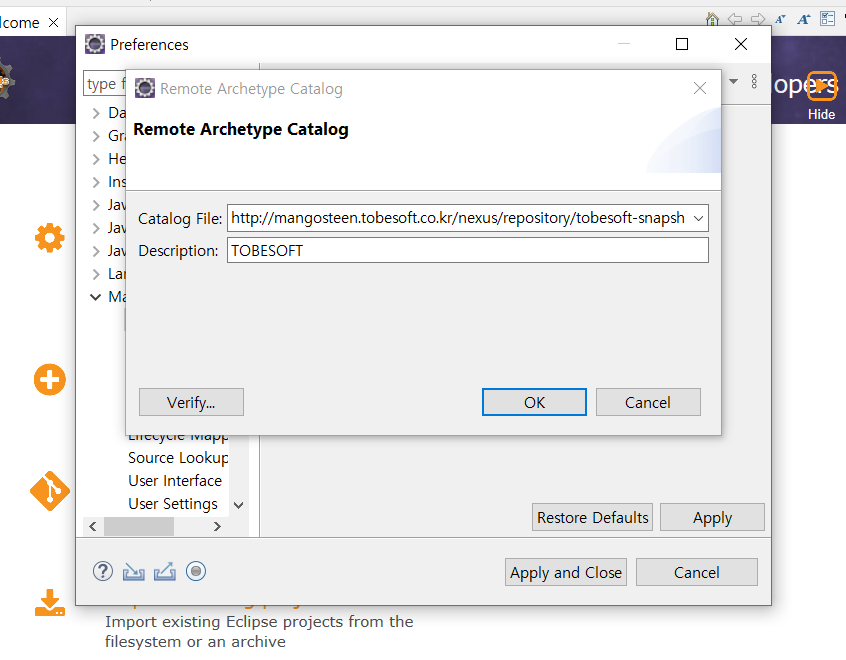
Task: Close the Welcome tab
Action: click(x=53, y=23)
